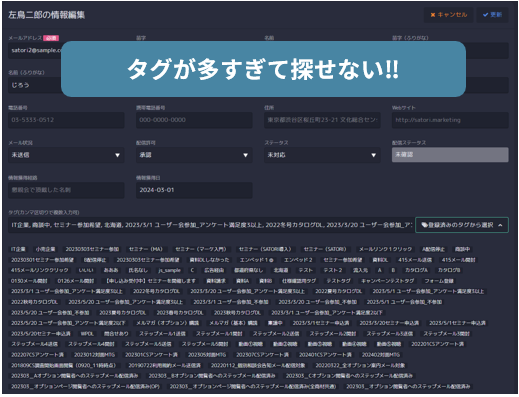Select the 資料DLしなかった tag

(209, 260)
